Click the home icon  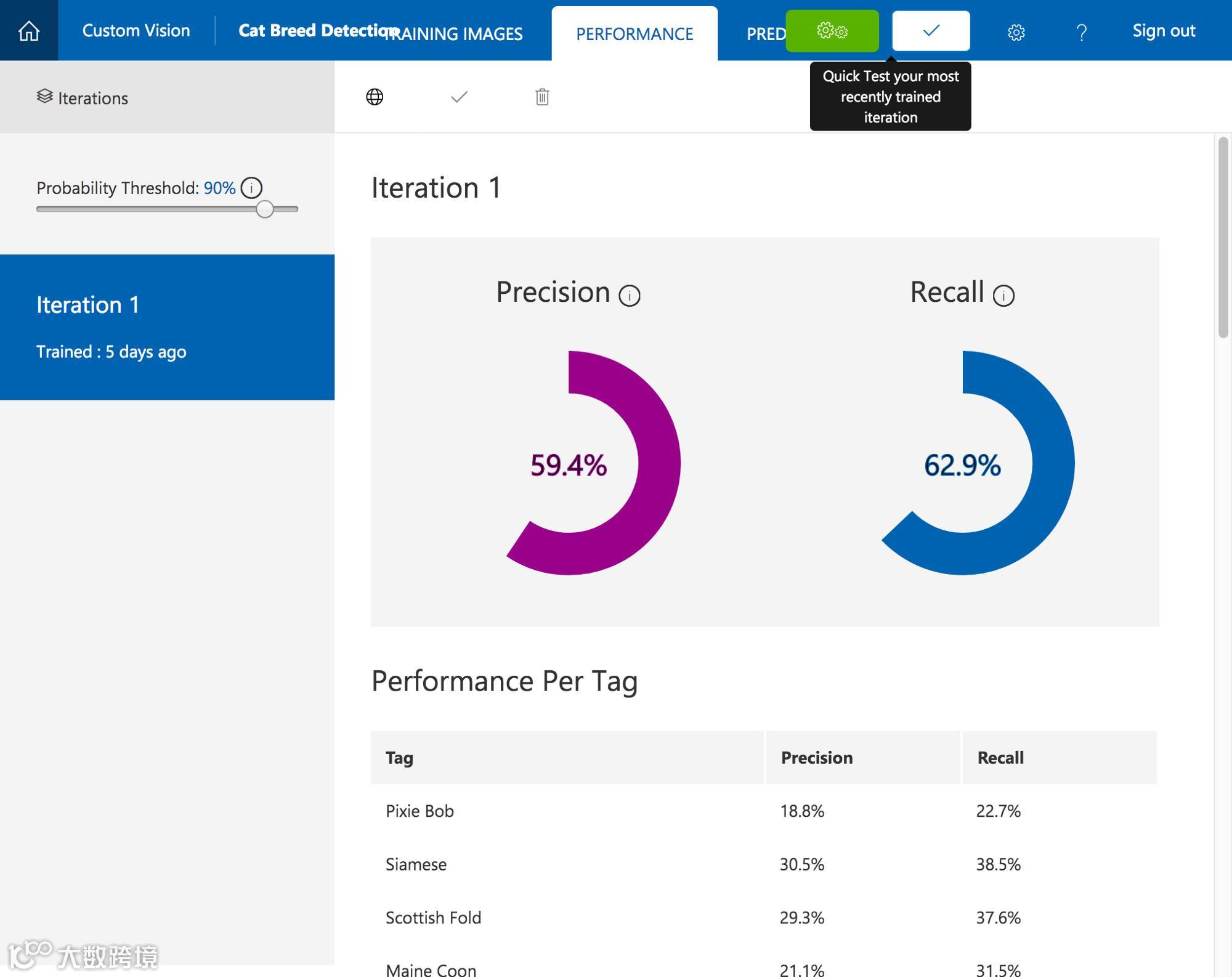coord(29,31)
